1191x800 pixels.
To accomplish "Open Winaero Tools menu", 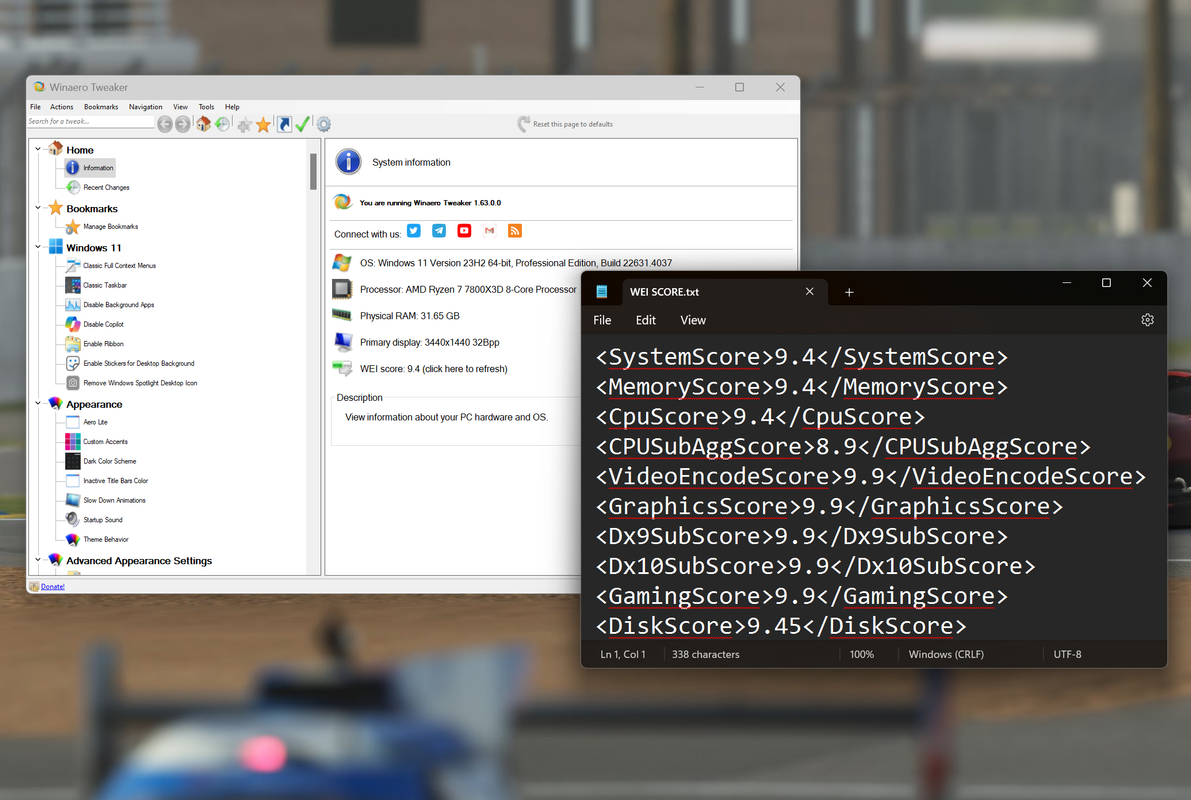I will 207,107.
